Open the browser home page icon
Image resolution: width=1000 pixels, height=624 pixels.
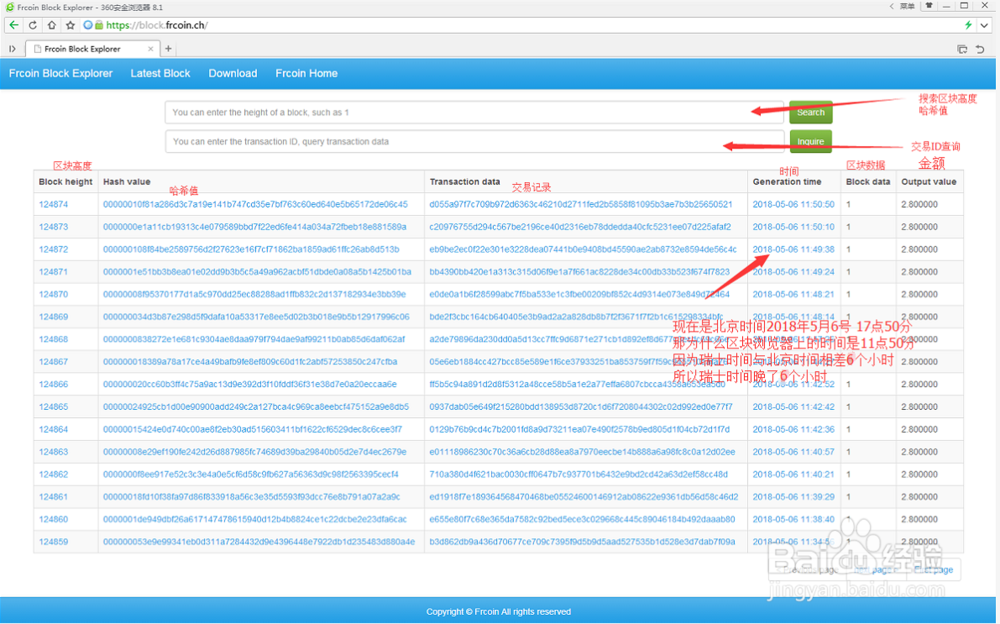[52, 25]
